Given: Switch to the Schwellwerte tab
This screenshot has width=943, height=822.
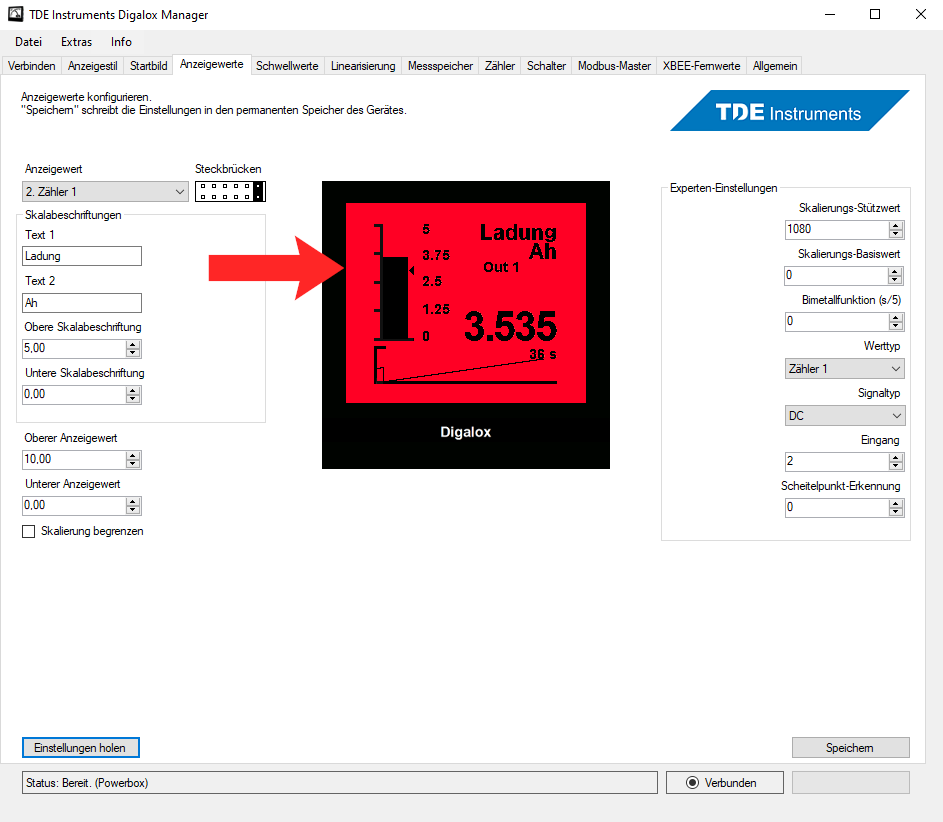Looking at the screenshot, I should (287, 66).
